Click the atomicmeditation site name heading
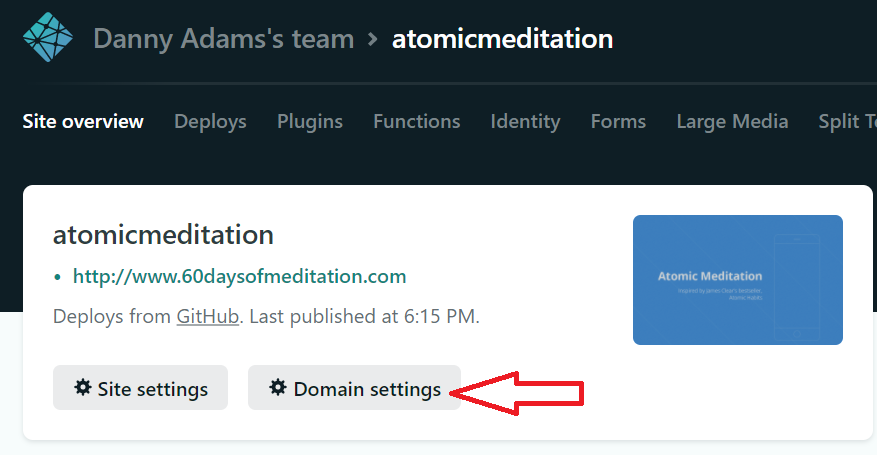 [163, 235]
